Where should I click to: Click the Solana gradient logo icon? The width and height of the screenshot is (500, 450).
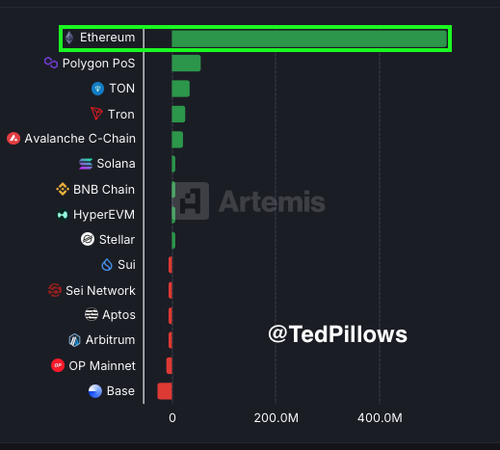coord(86,164)
